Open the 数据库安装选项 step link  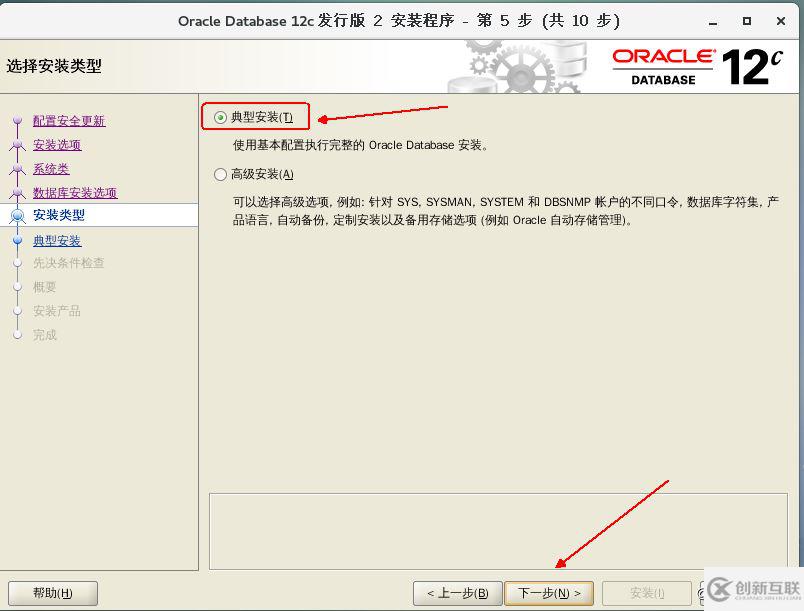point(75,193)
